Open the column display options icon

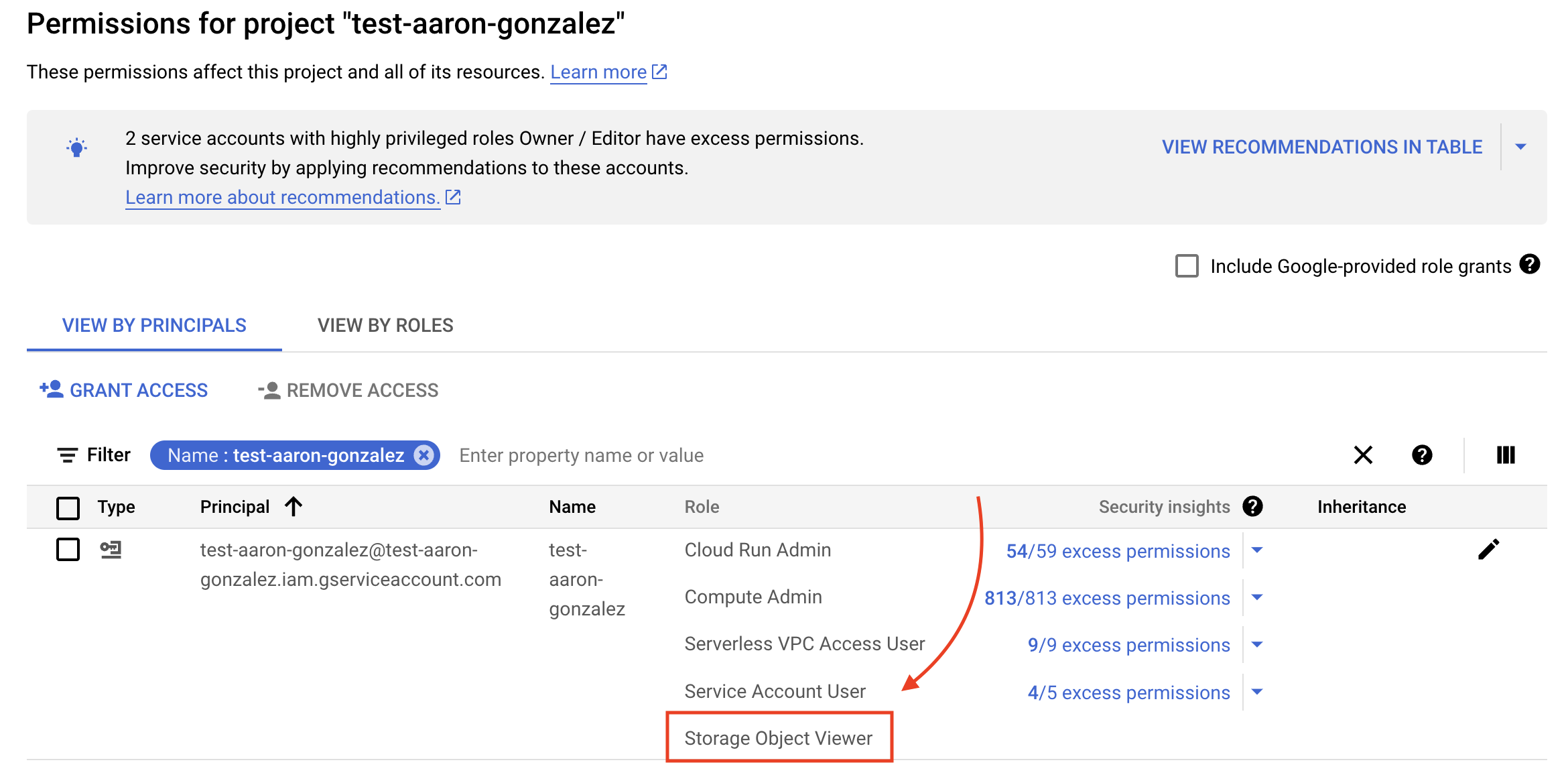pos(1505,455)
